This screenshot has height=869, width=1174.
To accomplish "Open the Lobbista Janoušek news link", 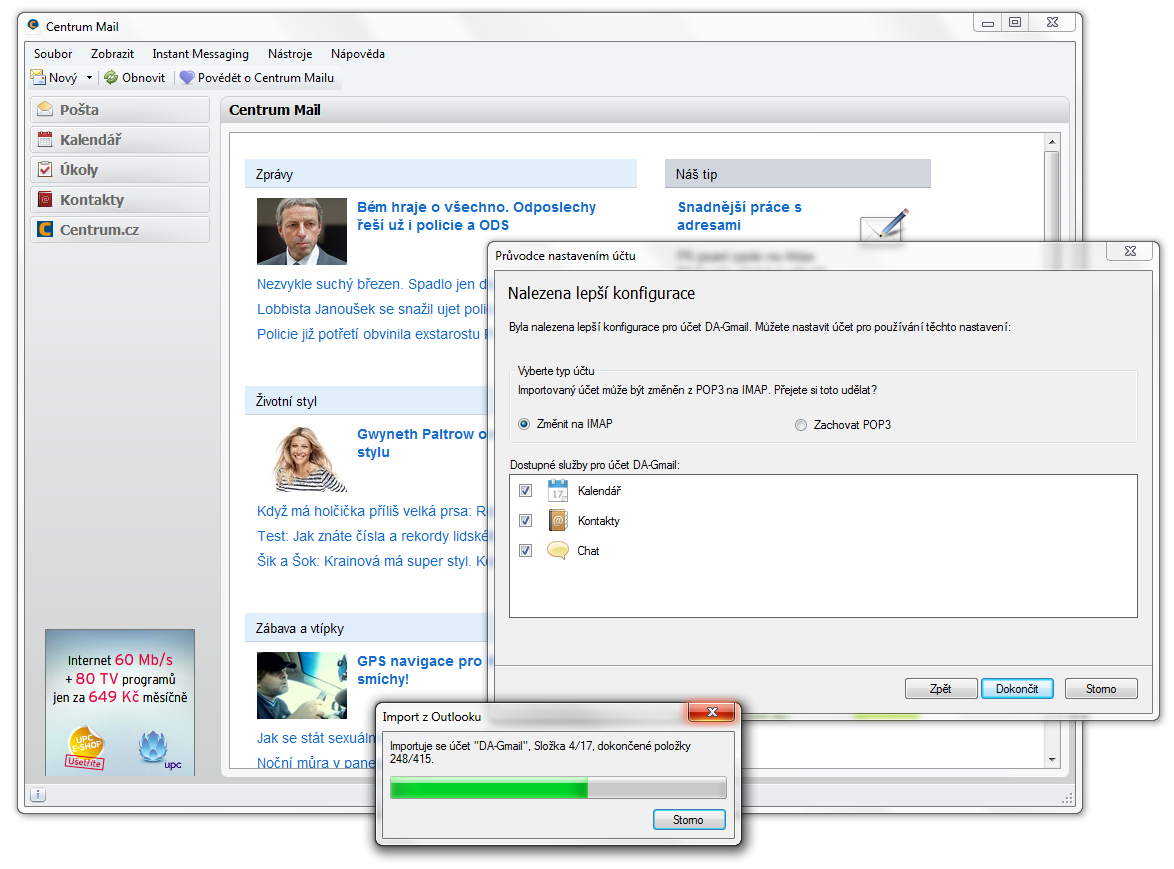I will [371, 309].
